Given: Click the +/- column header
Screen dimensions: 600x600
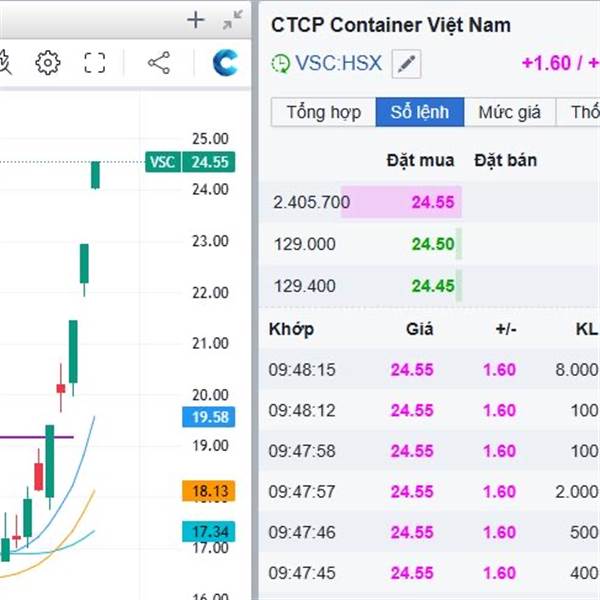Looking at the screenshot, I should (x=506, y=329).
